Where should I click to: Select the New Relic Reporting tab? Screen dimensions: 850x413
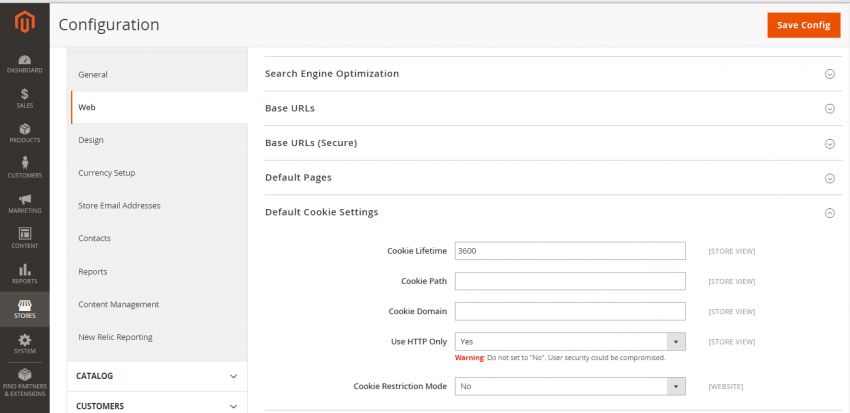pos(159,337)
